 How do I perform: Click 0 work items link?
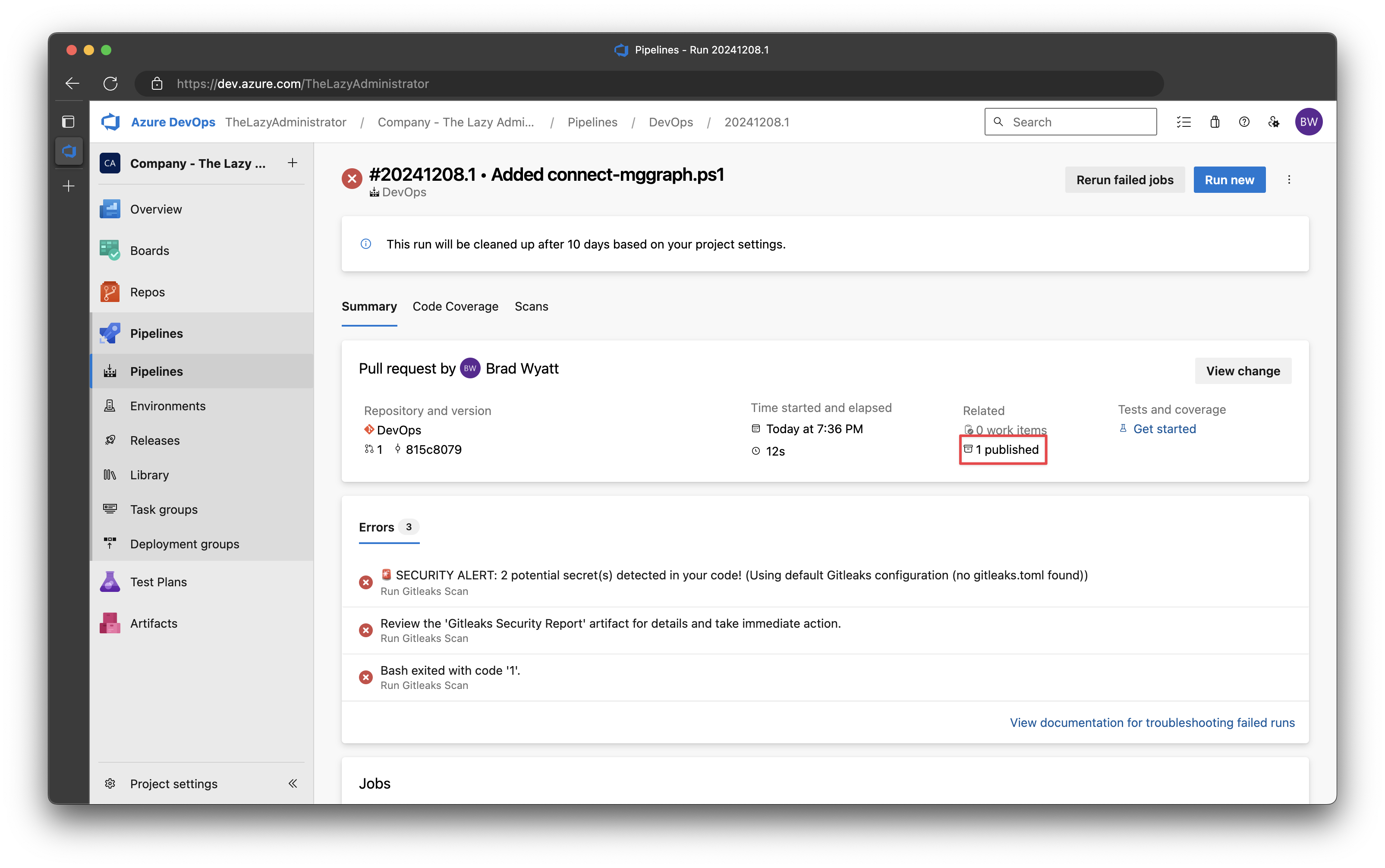[x=1005, y=430]
